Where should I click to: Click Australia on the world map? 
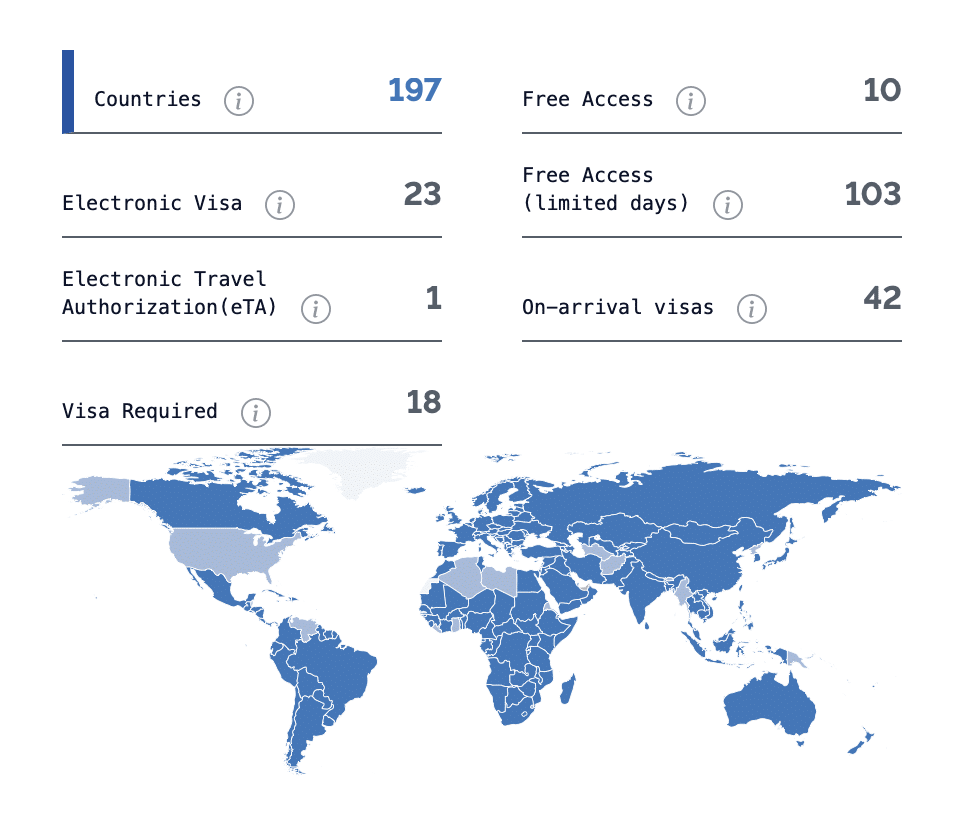tap(768, 705)
